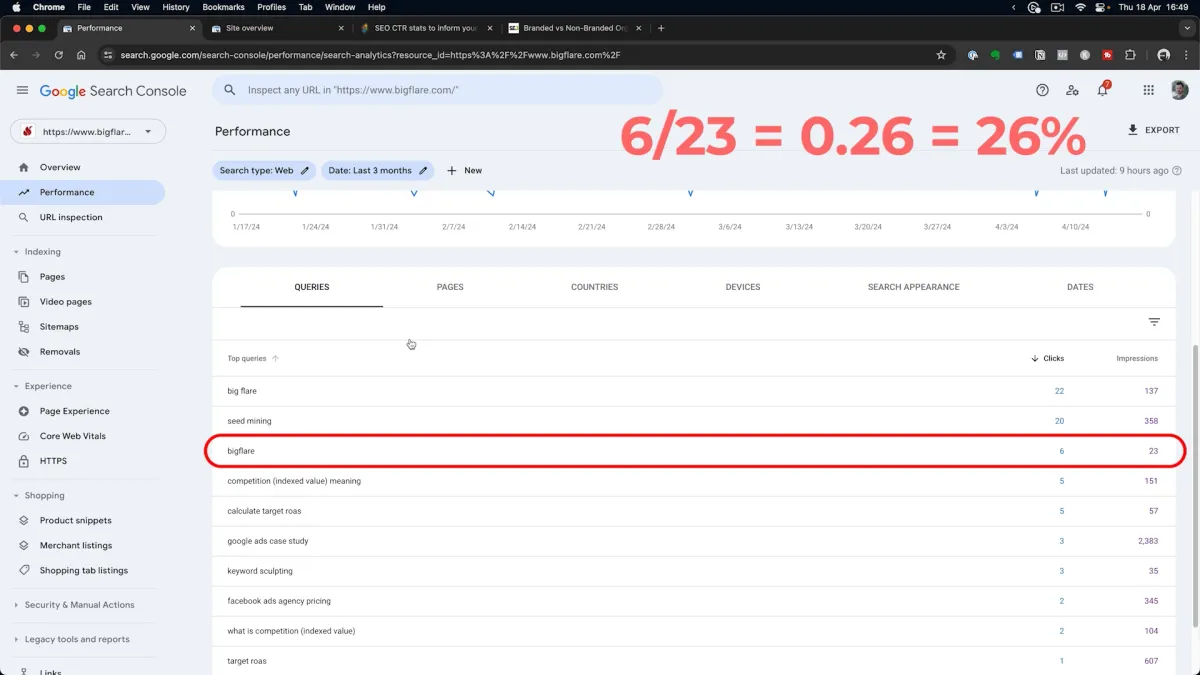Image resolution: width=1200 pixels, height=675 pixels.
Task: Reload the page in Chrome
Action: (58, 55)
